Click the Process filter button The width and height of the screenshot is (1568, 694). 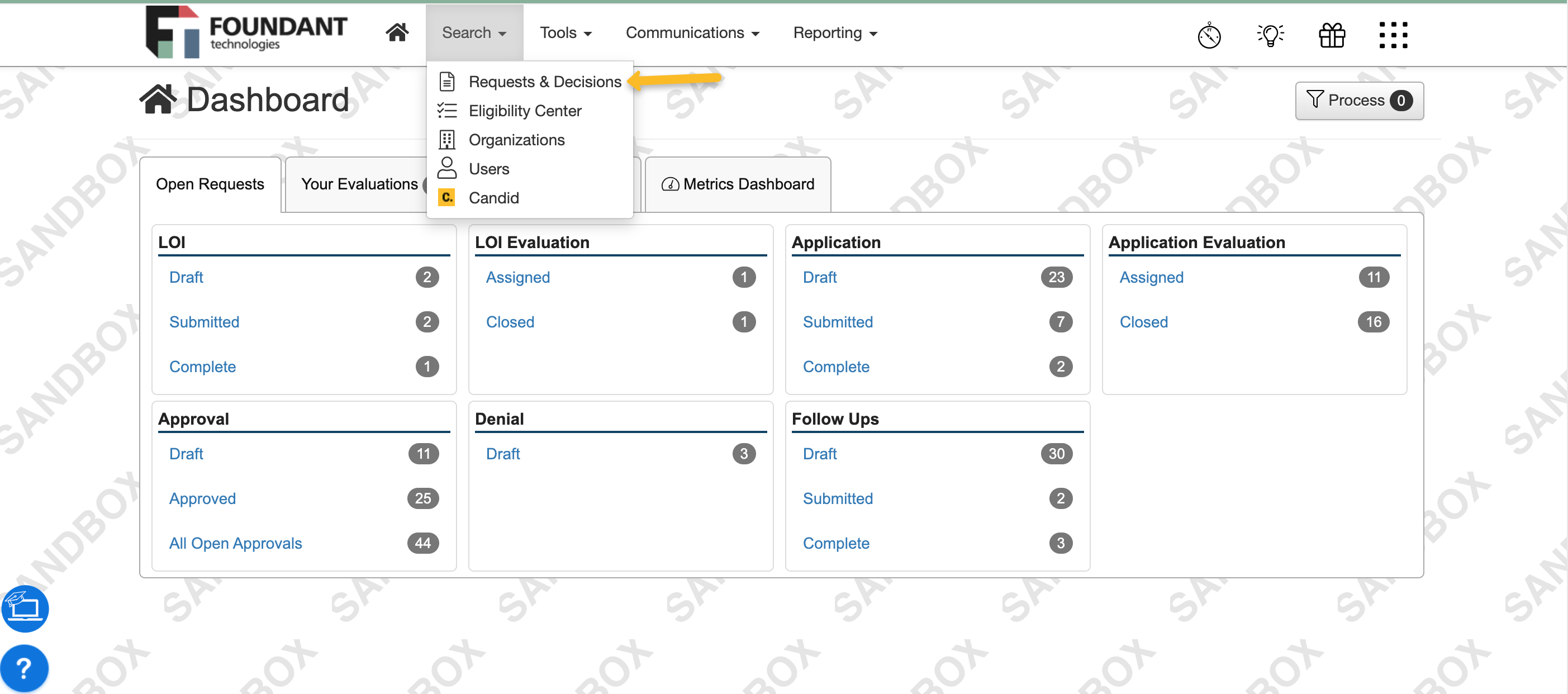1359,101
